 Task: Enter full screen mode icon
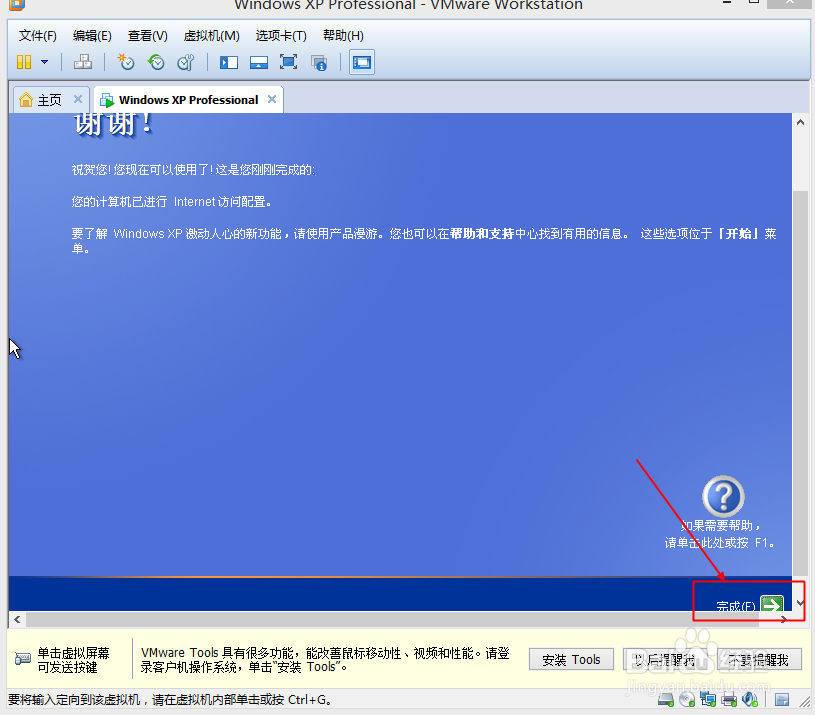(x=288, y=62)
